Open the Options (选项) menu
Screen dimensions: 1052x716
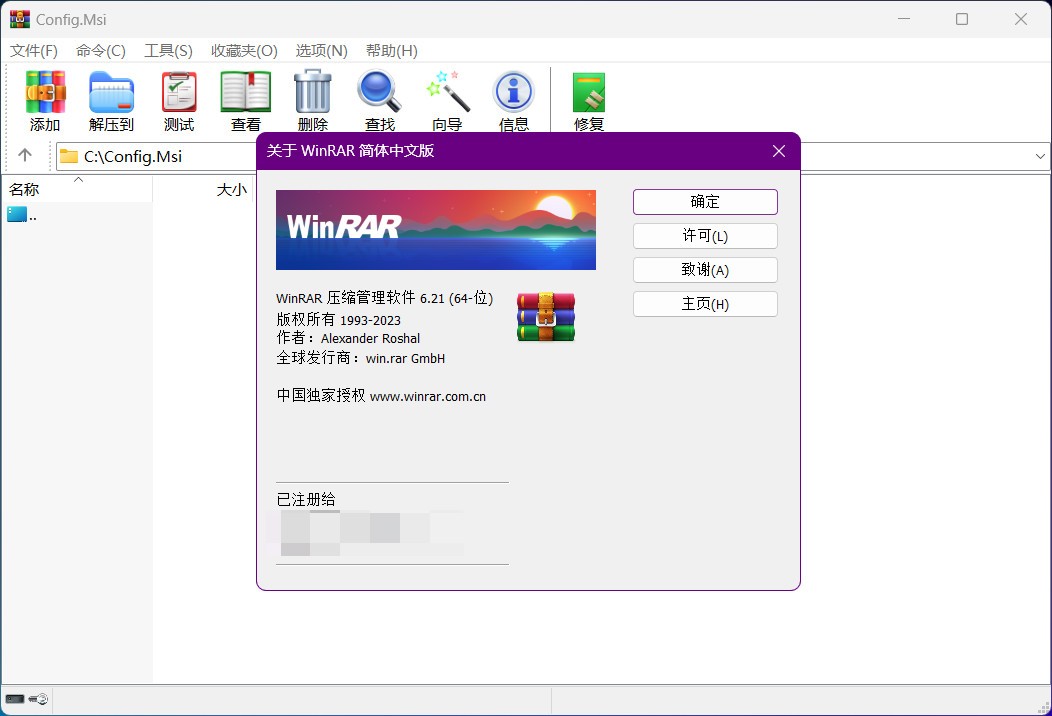(x=321, y=50)
